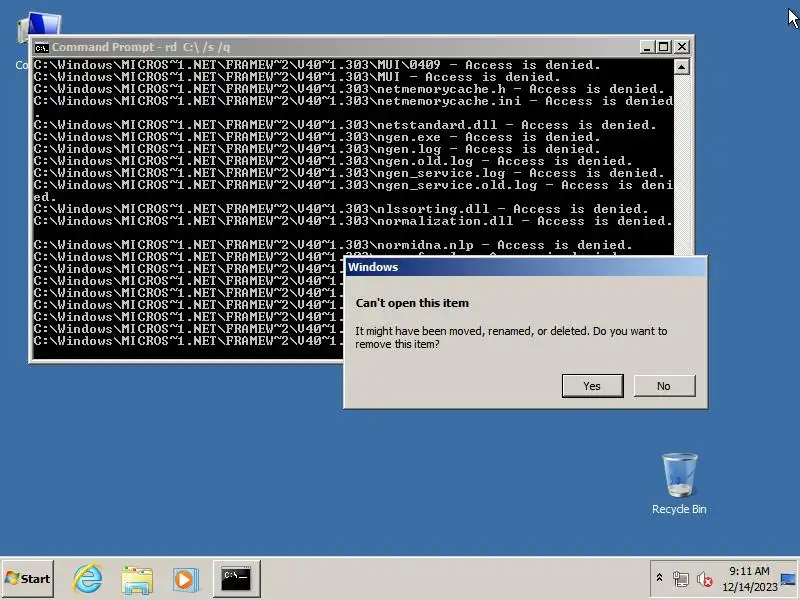
Task: Click the date 12/14/2023 in tray
Action: pyautogui.click(x=750, y=587)
